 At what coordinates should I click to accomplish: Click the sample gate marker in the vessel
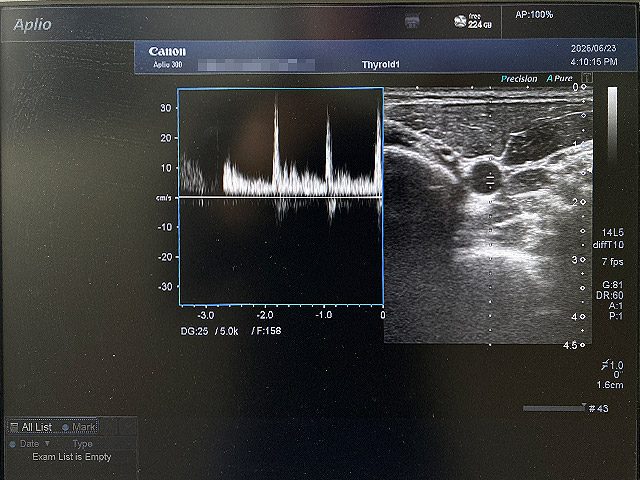[490, 179]
